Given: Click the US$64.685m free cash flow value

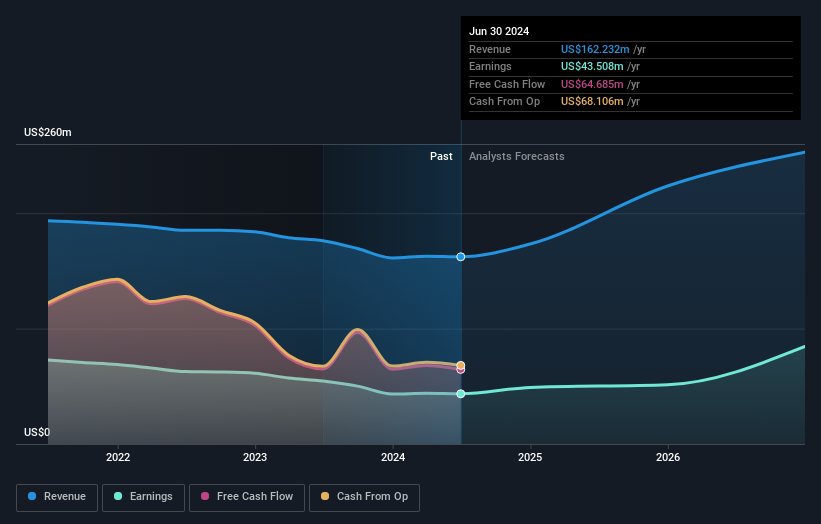Looking at the screenshot, I should click(592, 84).
